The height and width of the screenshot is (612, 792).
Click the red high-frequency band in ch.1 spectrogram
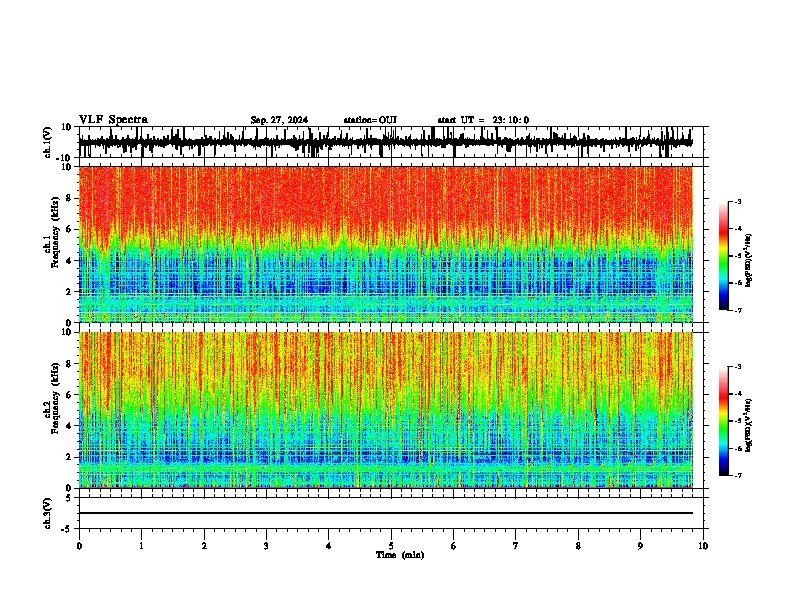click(385, 199)
